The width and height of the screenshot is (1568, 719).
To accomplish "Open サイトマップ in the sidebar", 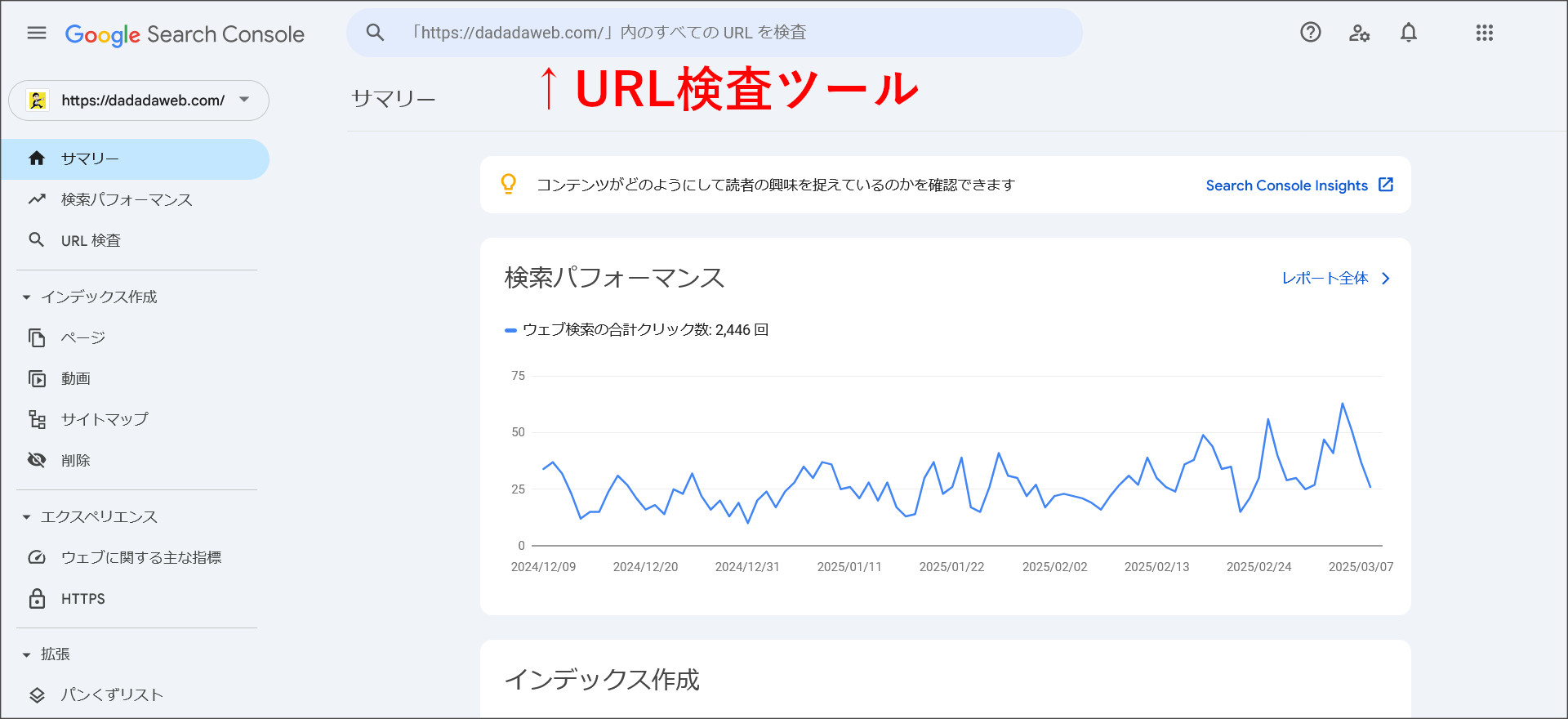I will (x=135, y=419).
